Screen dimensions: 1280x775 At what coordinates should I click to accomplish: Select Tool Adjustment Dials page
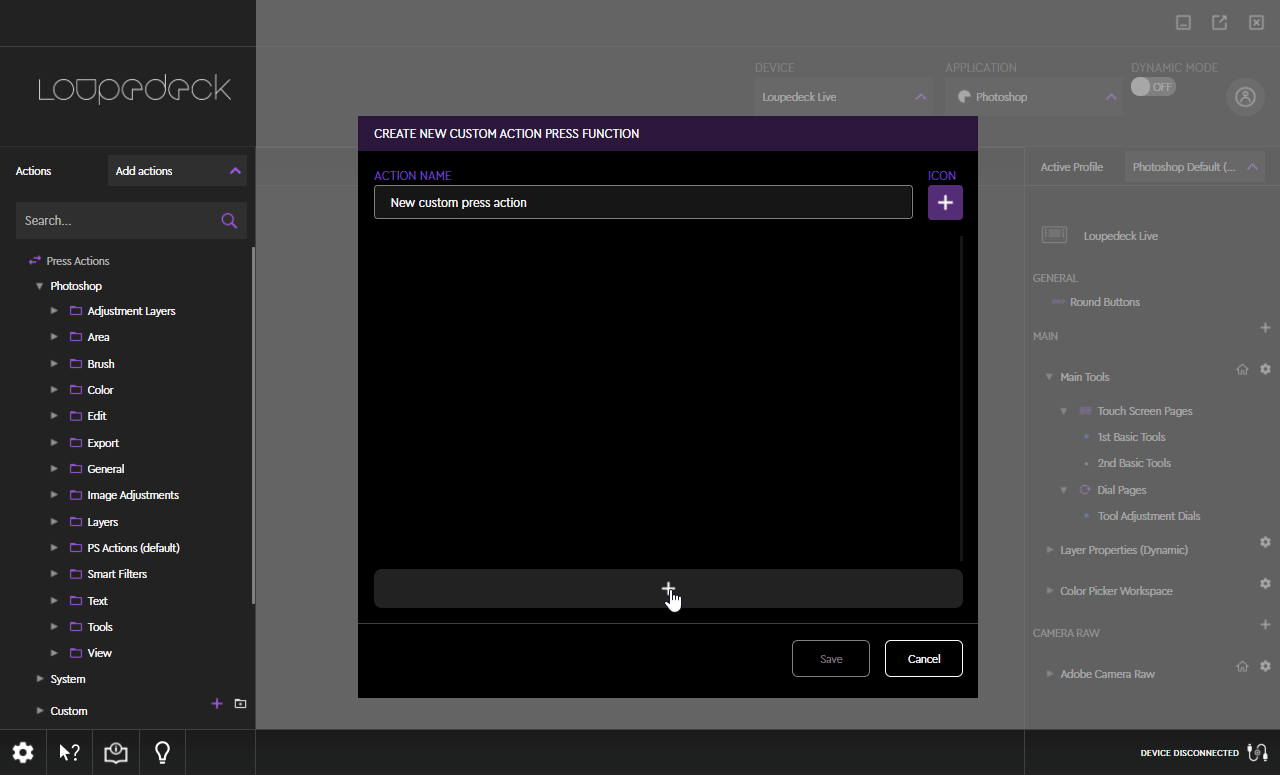(1149, 516)
